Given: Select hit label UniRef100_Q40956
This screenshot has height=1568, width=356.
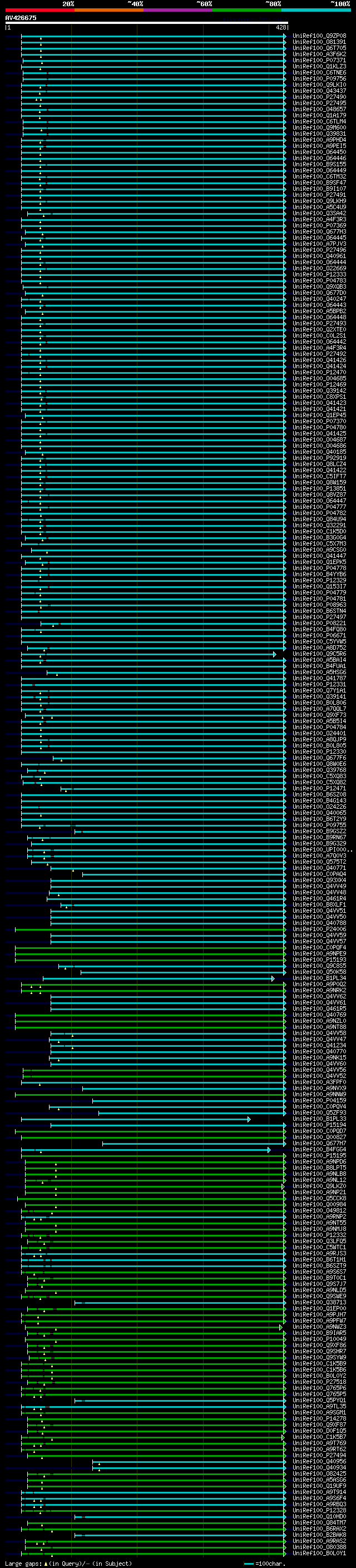Looking at the screenshot, I should pyautogui.click(x=319, y=1461).
